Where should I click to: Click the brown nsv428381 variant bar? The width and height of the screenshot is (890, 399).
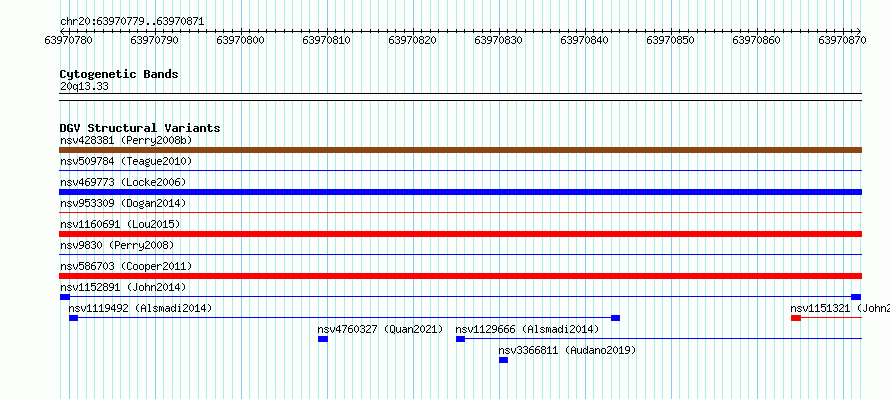(x=460, y=150)
